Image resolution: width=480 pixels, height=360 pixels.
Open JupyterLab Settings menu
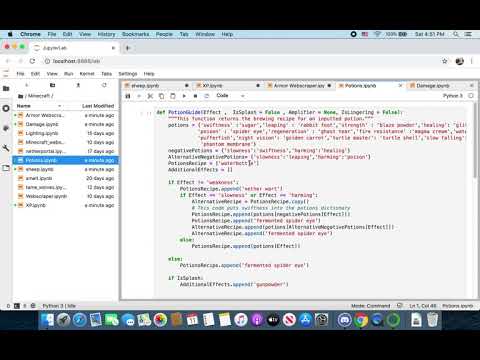click(128, 74)
